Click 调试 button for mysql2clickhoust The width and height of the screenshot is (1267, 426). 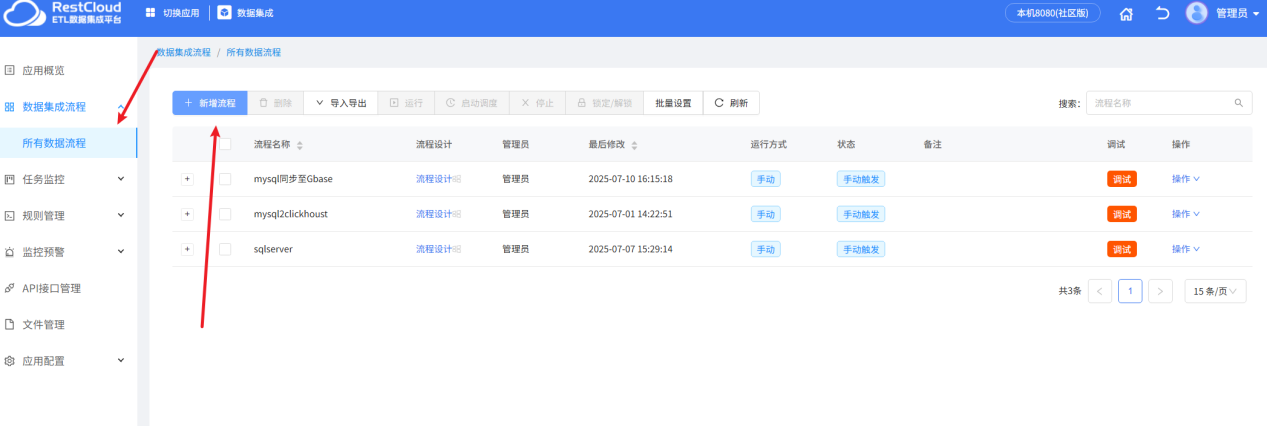click(x=1122, y=214)
